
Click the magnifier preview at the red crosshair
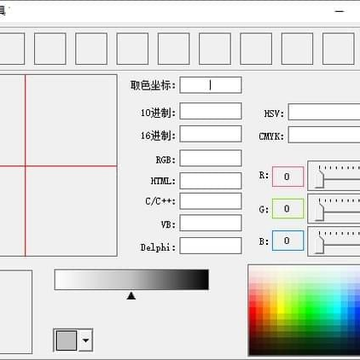click(25, 166)
